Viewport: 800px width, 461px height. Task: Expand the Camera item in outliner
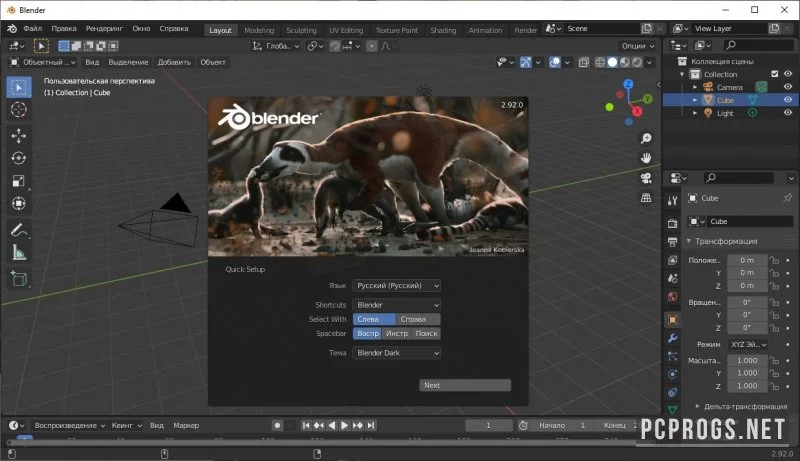pos(695,87)
